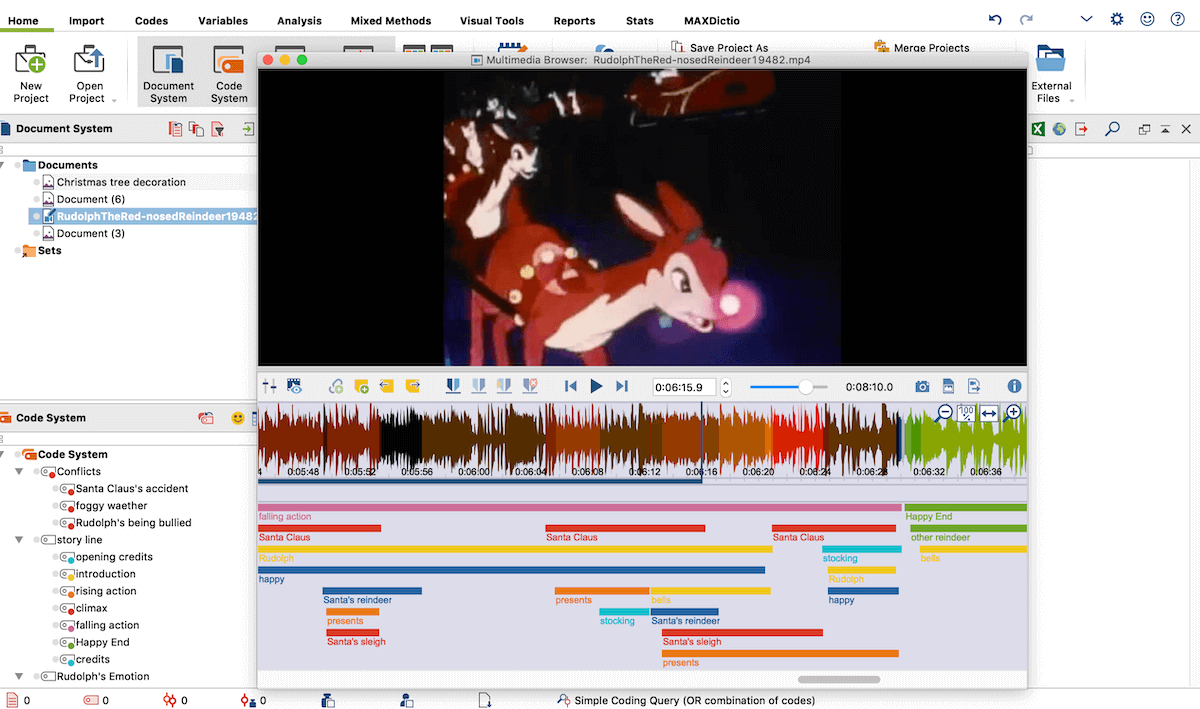Set waveform zoom to 100 percent
This screenshot has width=1200, height=709.
967,413
